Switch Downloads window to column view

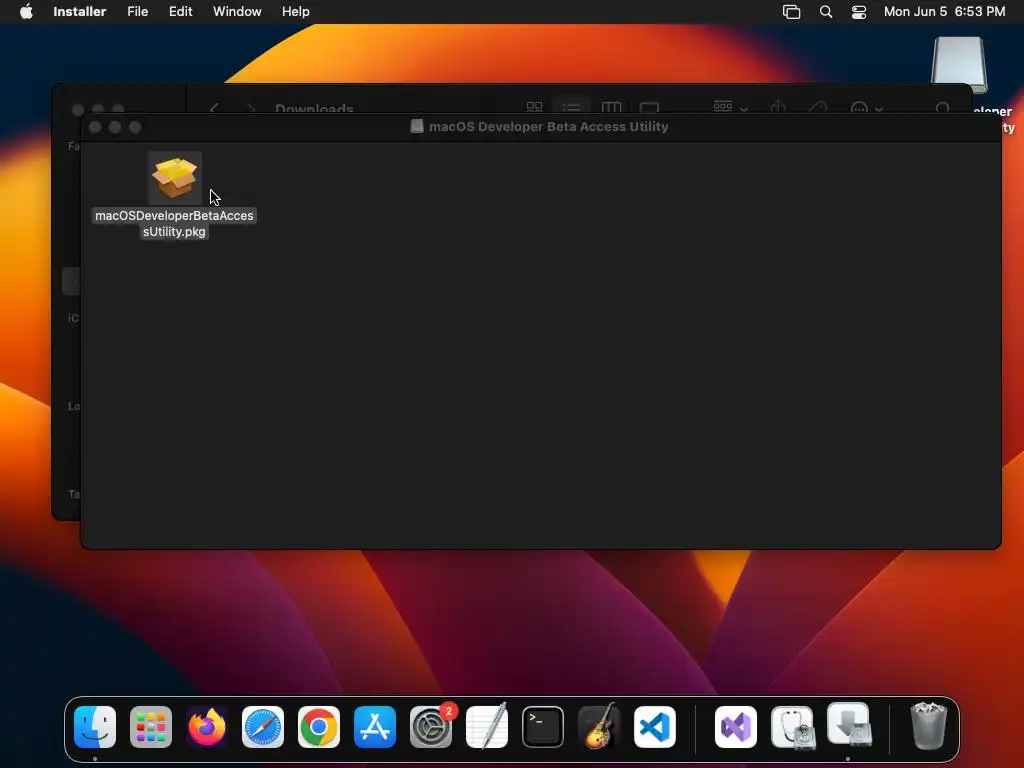coord(611,106)
